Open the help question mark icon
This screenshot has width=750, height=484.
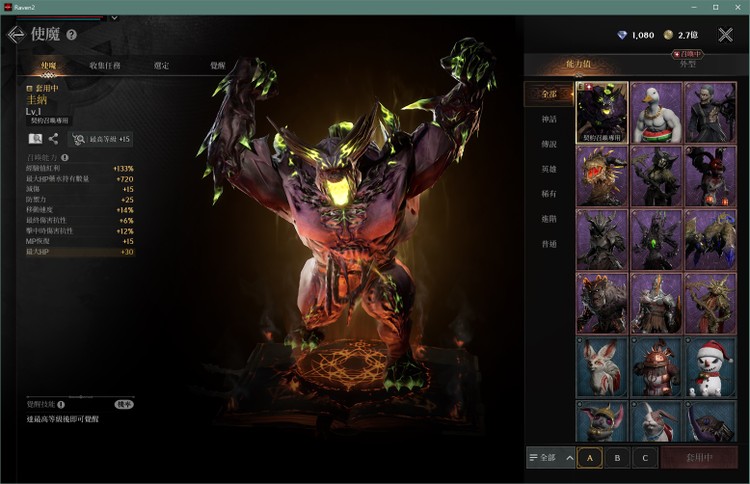click(71, 35)
